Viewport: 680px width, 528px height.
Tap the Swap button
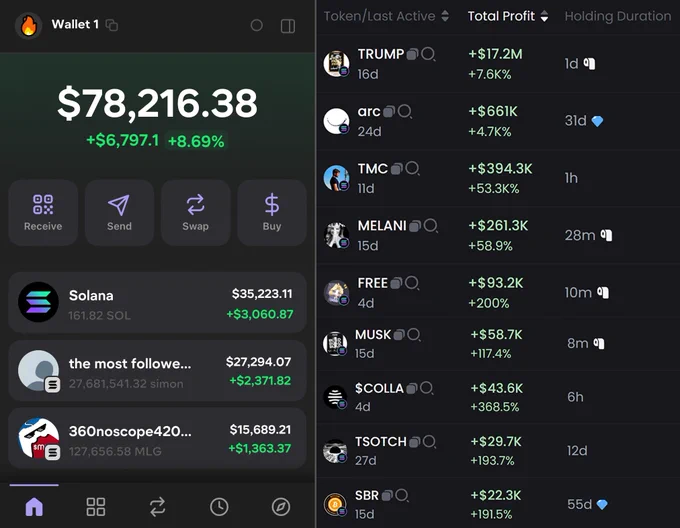click(196, 212)
